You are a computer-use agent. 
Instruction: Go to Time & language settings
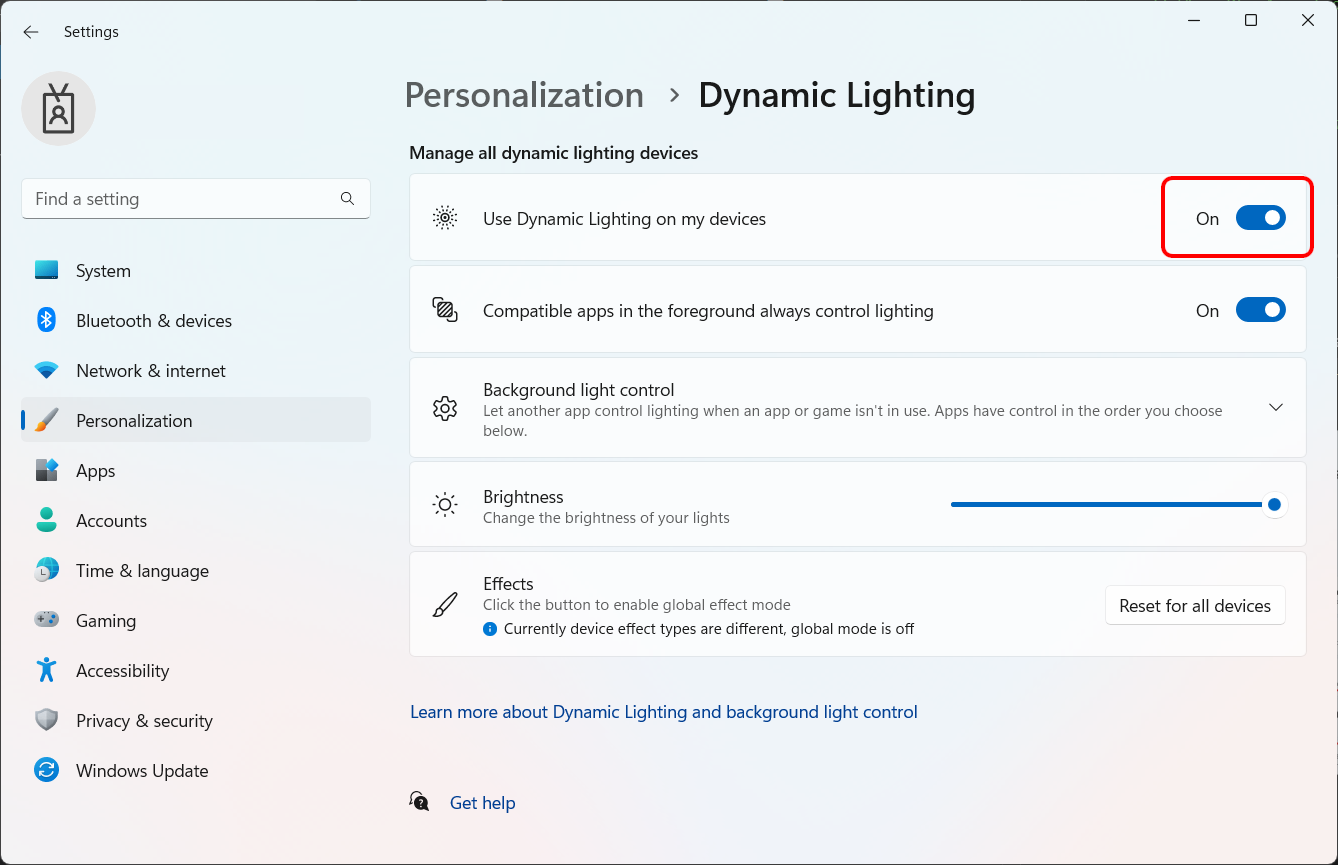[x=142, y=571]
